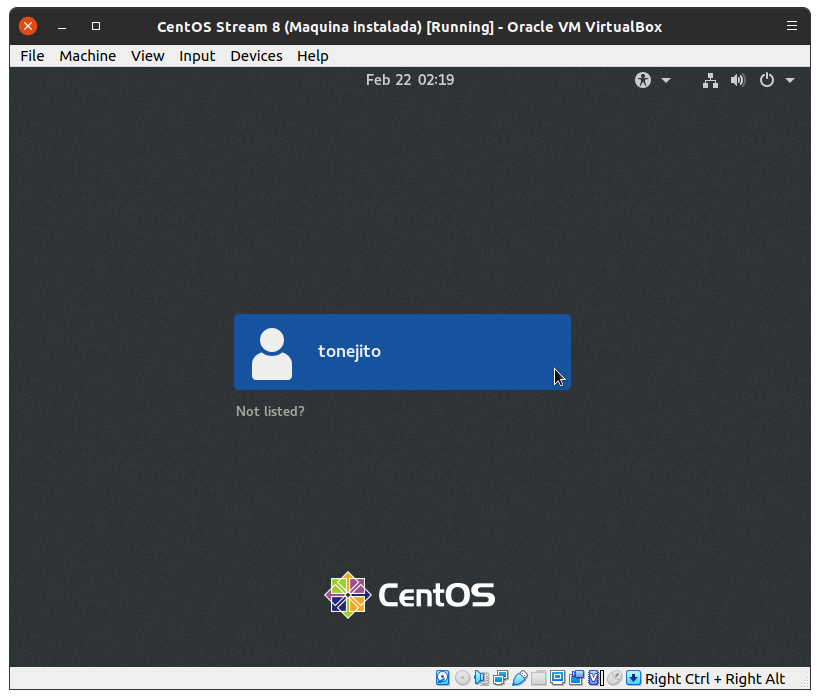This screenshot has width=820, height=699.
Task: Open the USB devices indicator
Action: coord(519,678)
